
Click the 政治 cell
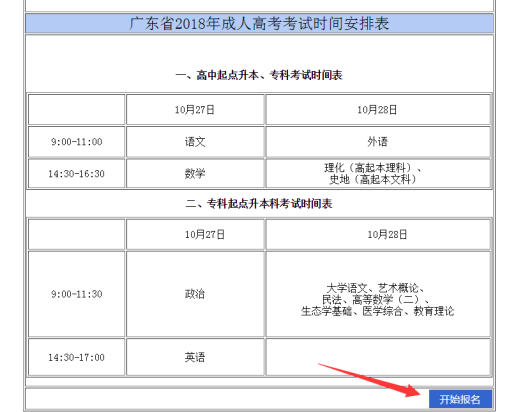(195, 294)
